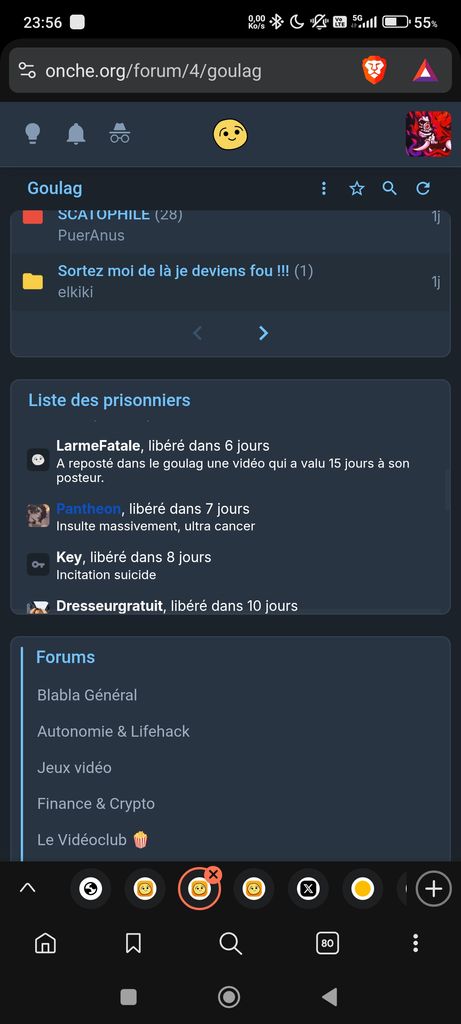Open the user profile avatar
This screenshot has width=461, height=1024.
coord(428,134)
